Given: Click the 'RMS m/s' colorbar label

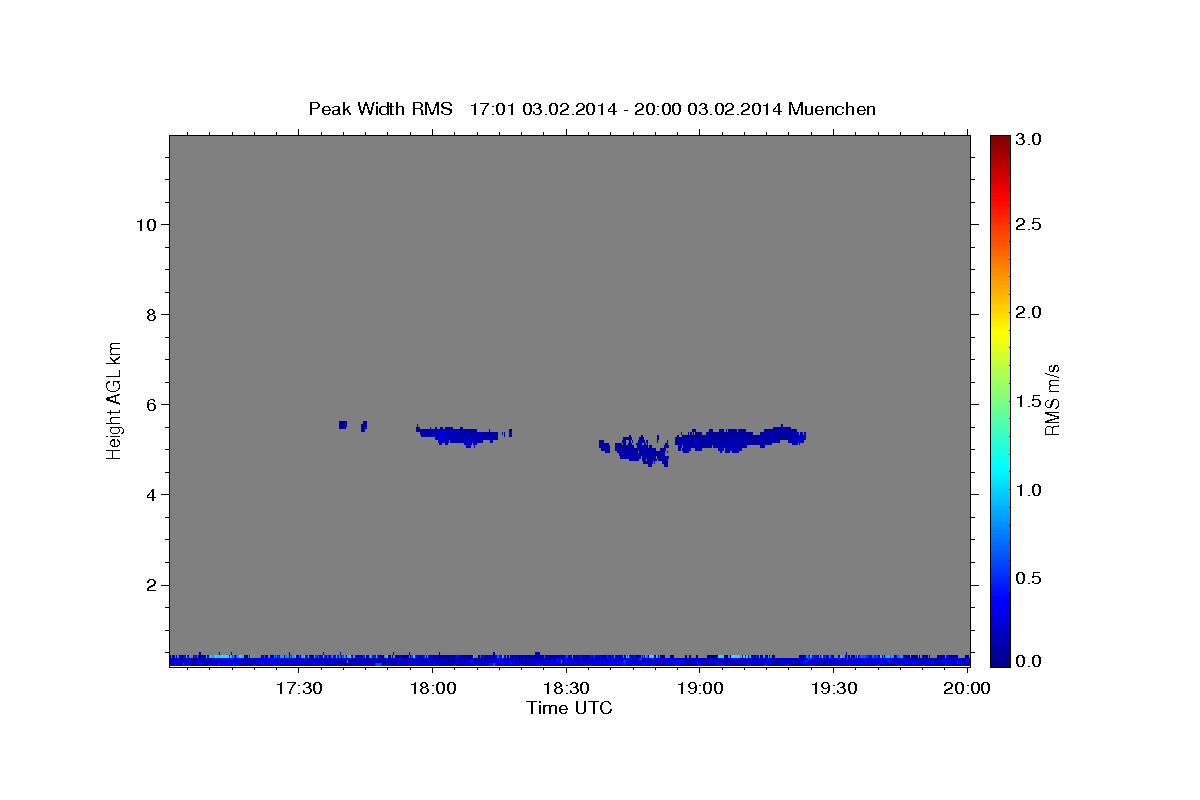Looking at the screenshot, I should pos(1052,399).
